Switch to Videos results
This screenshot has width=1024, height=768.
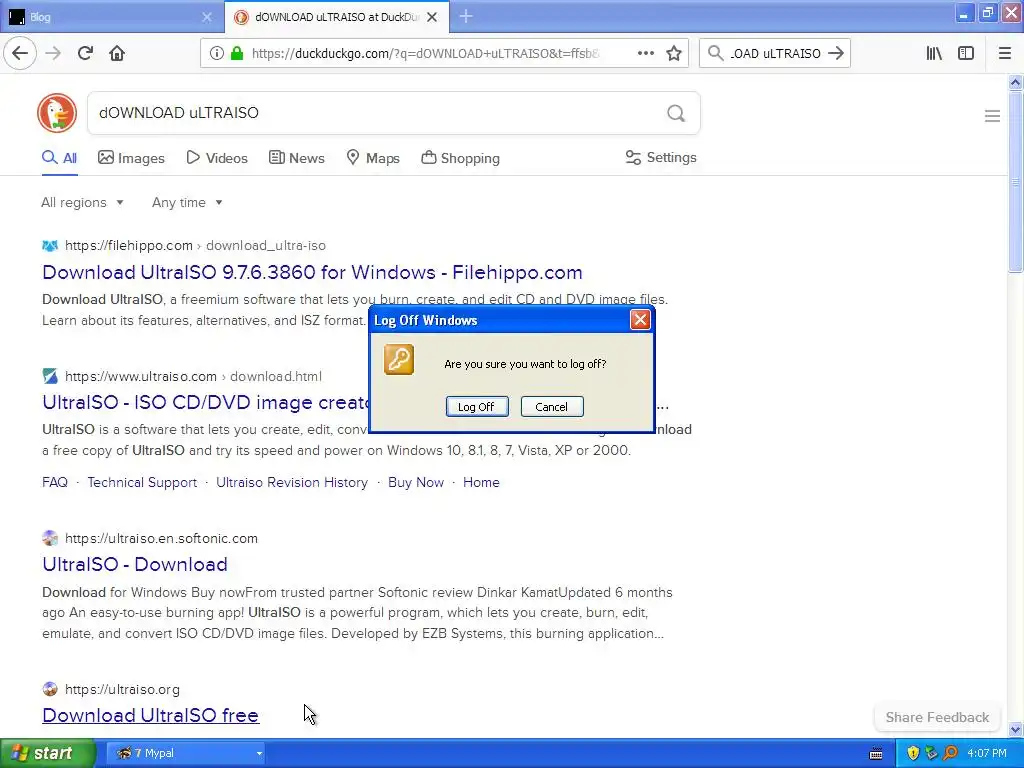tap(217, 158)
